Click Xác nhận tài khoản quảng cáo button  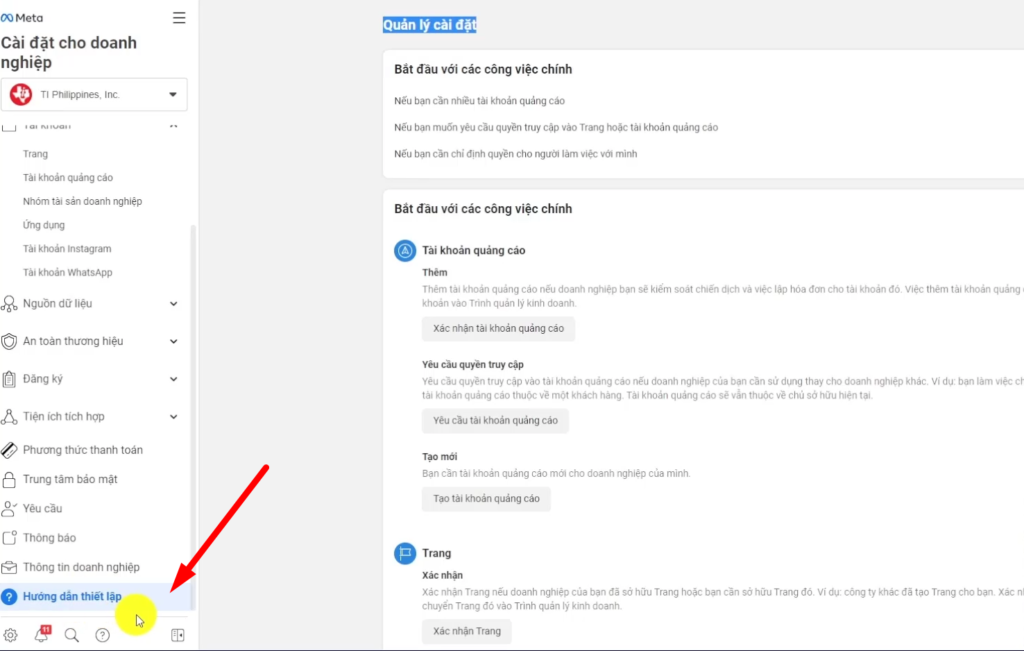point(498,328)
